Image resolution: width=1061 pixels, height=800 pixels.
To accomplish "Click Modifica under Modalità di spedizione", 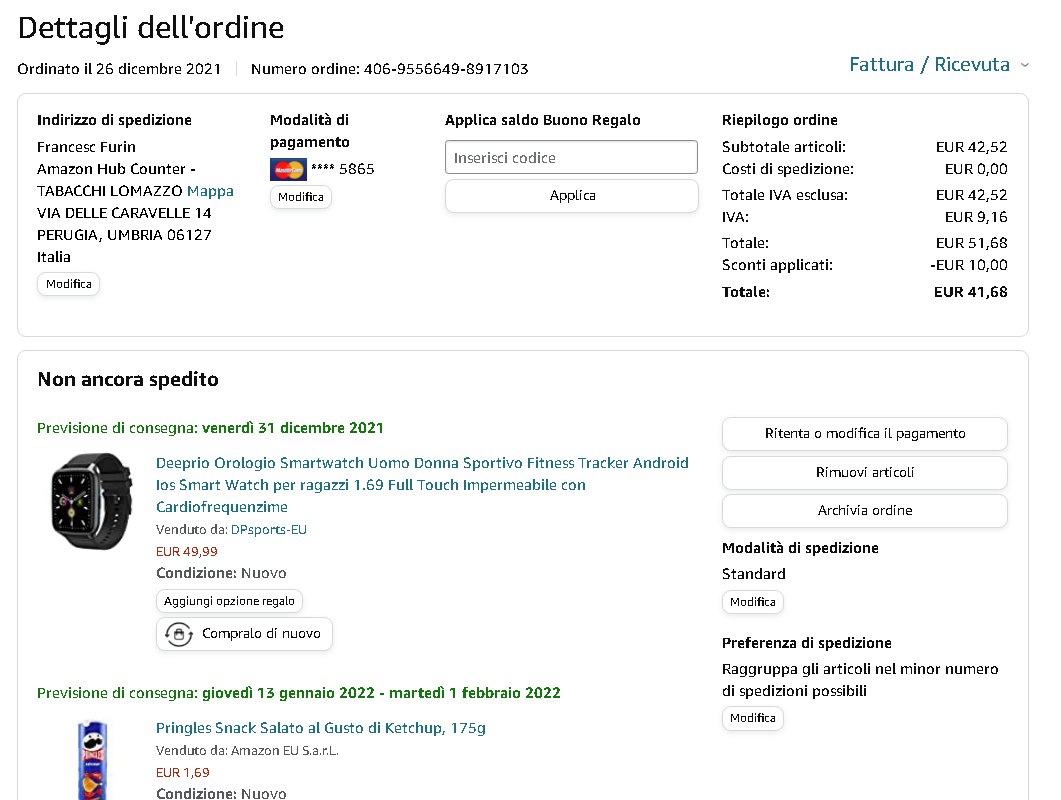I will pos(752,602).
